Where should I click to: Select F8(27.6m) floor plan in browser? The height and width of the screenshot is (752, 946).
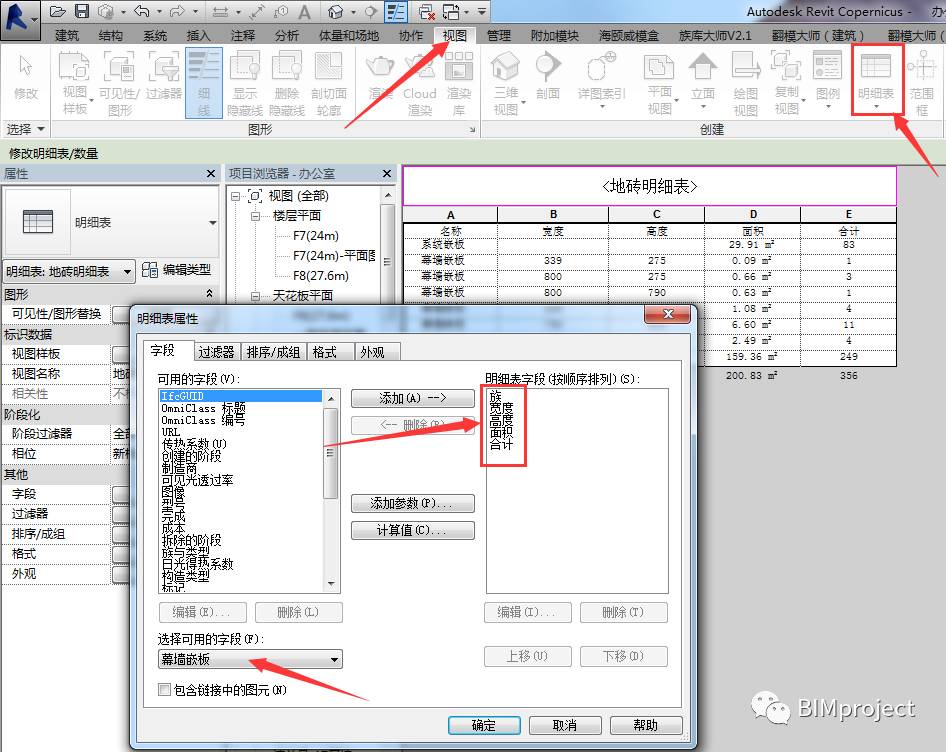320,276
